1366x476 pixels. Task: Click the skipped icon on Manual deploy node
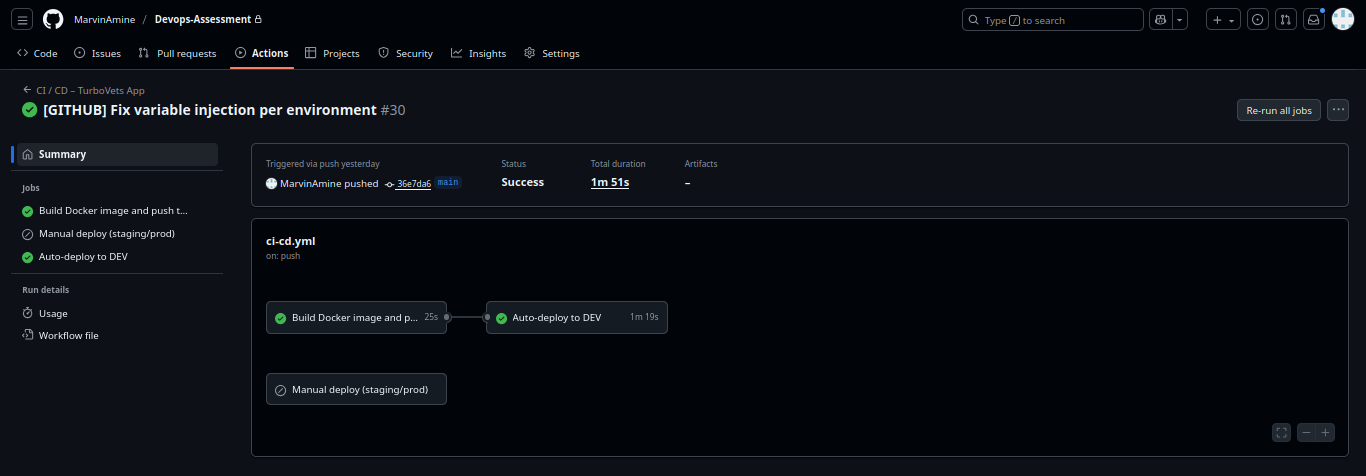click(x=281, y=390)
